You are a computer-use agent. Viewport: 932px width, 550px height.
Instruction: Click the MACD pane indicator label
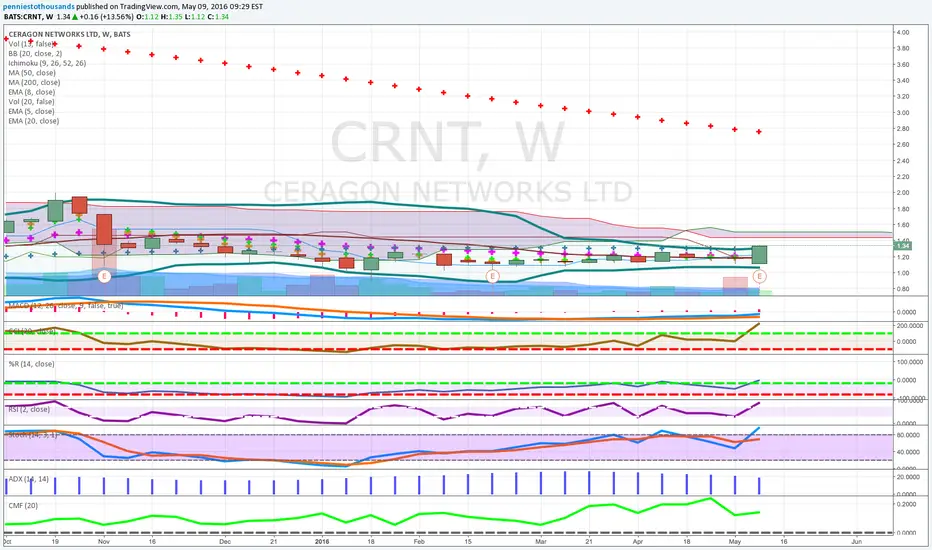(65, 306)
